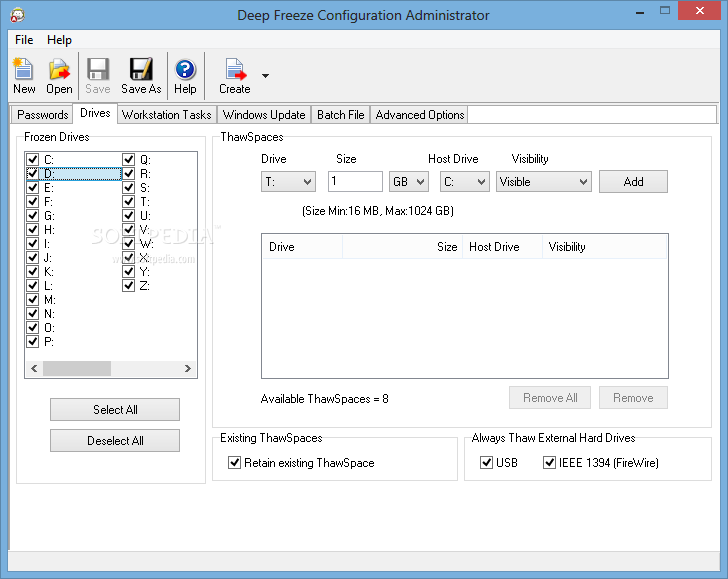Toggle the H: drive checkbox

(x=32, y=230)
